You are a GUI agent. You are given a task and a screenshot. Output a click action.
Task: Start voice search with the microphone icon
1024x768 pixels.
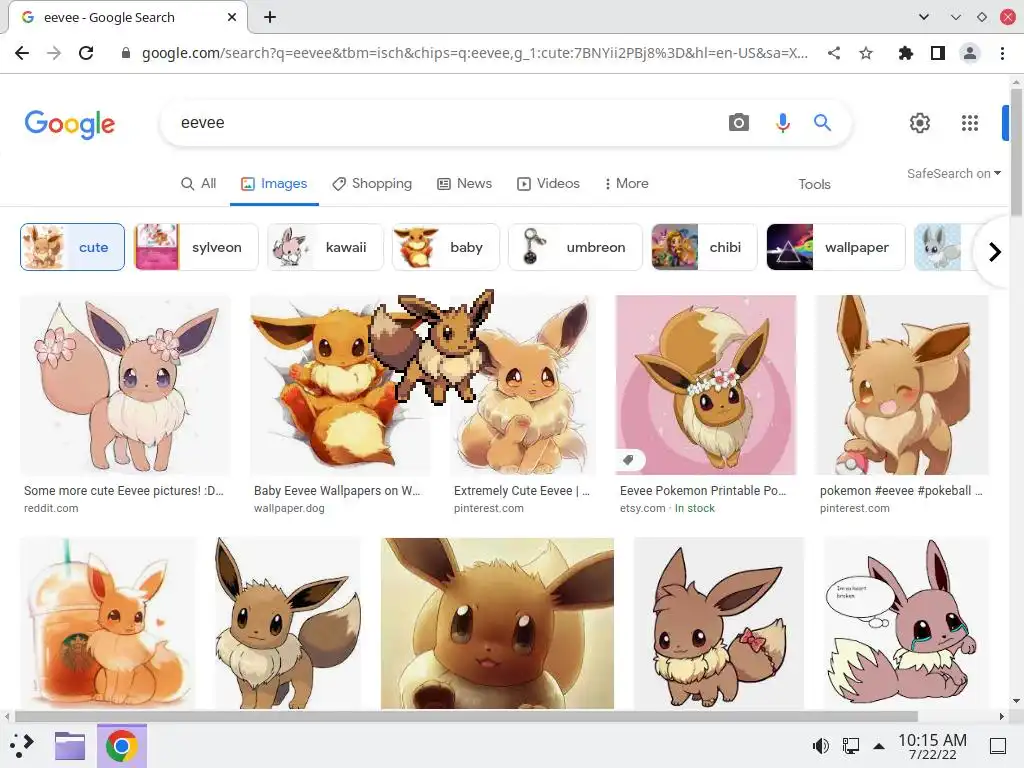[782, 123]
